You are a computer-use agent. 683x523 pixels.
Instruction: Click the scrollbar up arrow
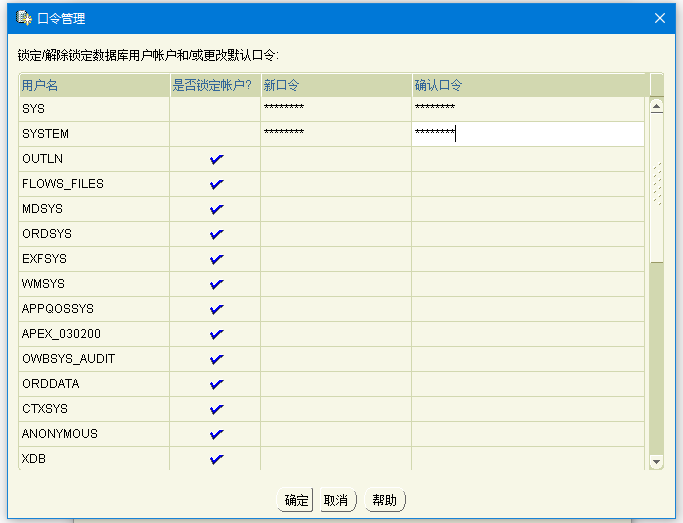(x=656, y=106)
